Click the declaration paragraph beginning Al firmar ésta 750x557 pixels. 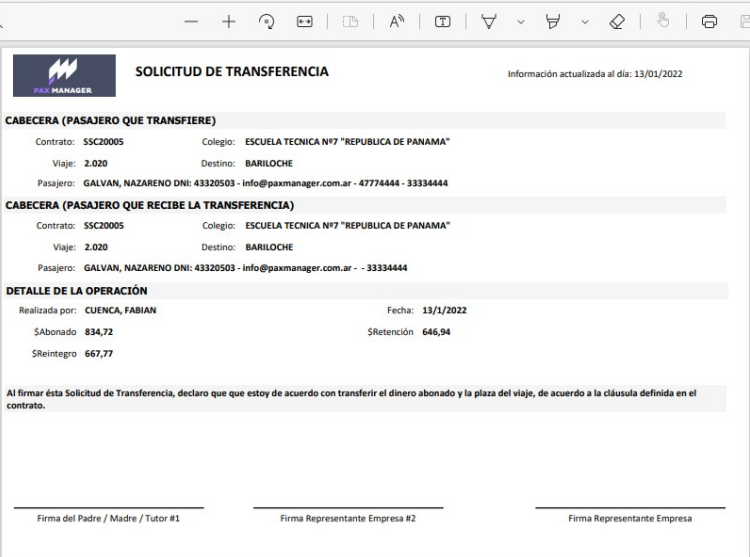click(352, 399)
